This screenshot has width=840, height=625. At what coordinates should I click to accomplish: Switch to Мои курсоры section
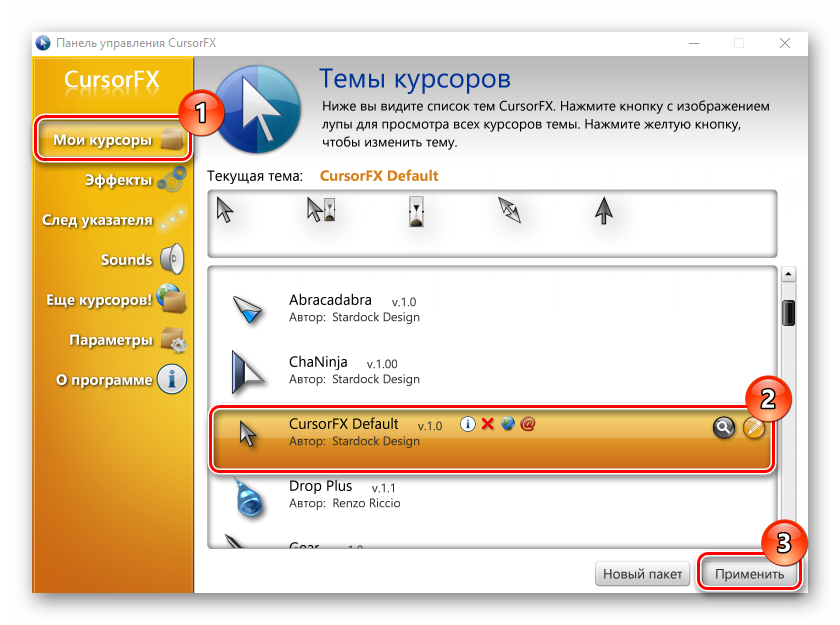click(103, 140)
